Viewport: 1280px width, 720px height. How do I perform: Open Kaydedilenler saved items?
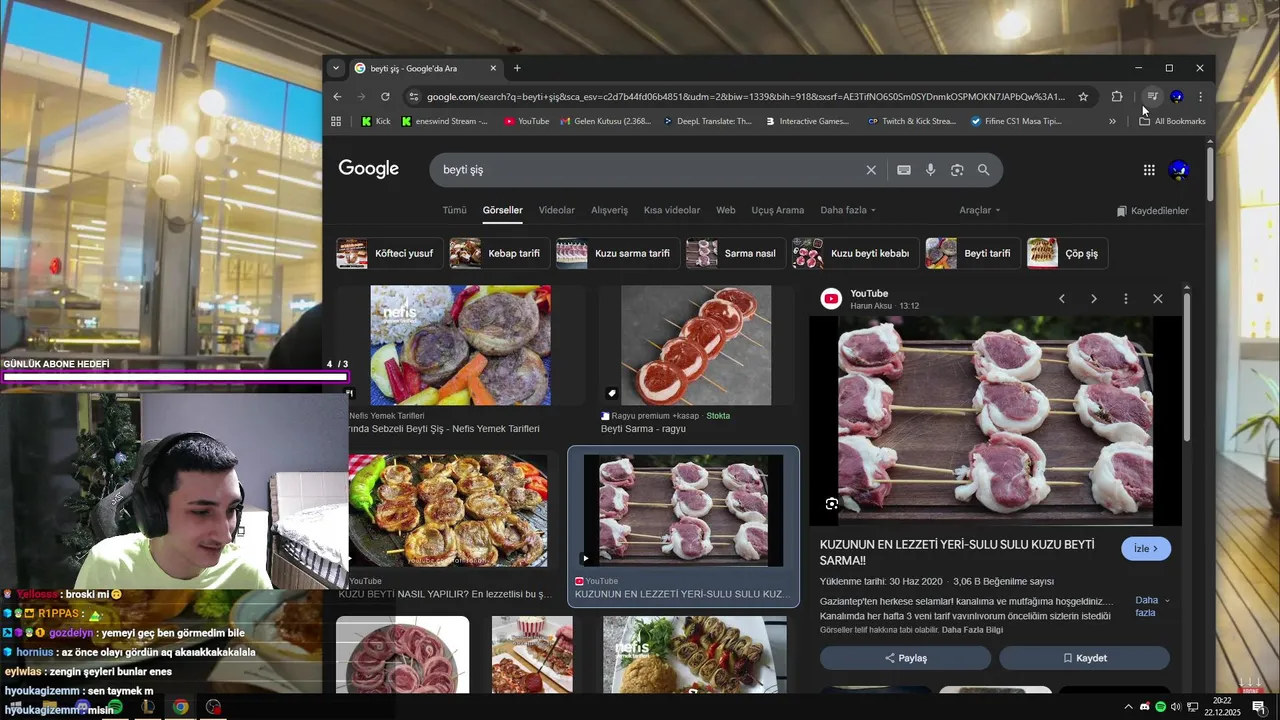1153,211
